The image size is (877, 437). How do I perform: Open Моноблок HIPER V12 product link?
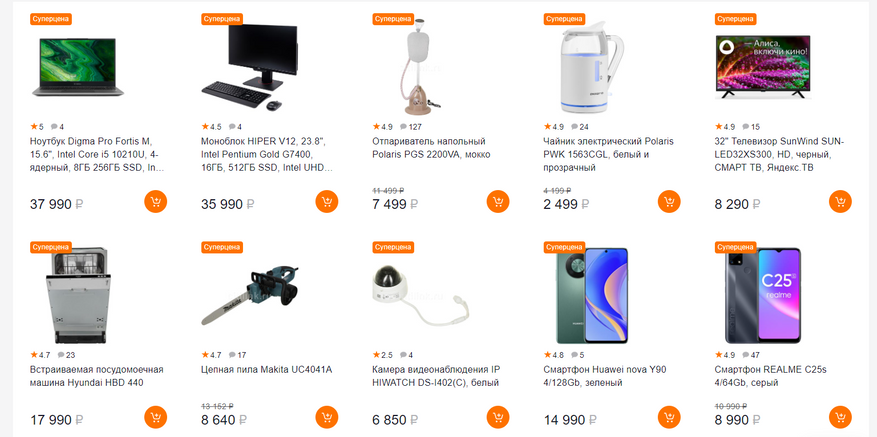(x=267, y=154)
